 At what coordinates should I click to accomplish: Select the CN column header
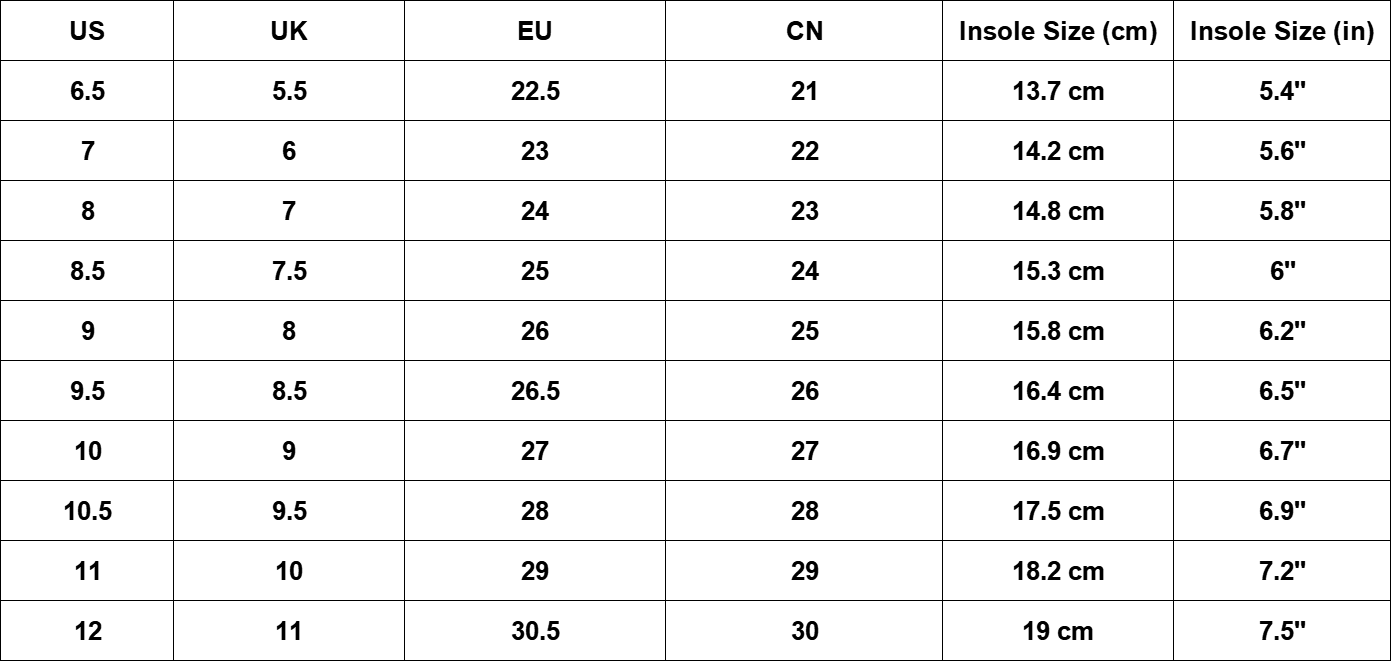[804, 31]
